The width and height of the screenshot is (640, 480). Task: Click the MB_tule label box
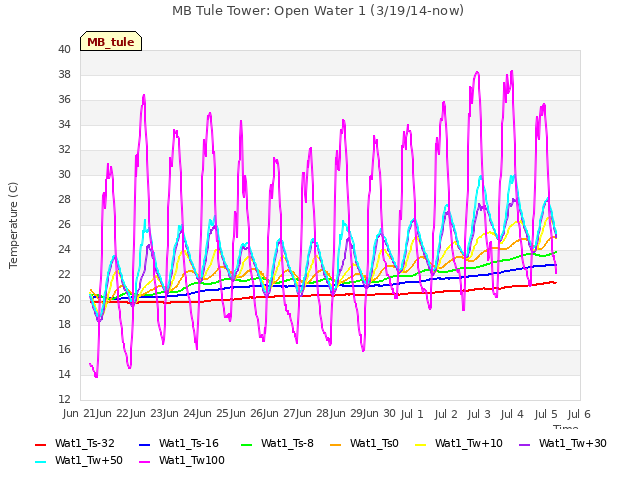pyautogui.click(x=111, y=41)
